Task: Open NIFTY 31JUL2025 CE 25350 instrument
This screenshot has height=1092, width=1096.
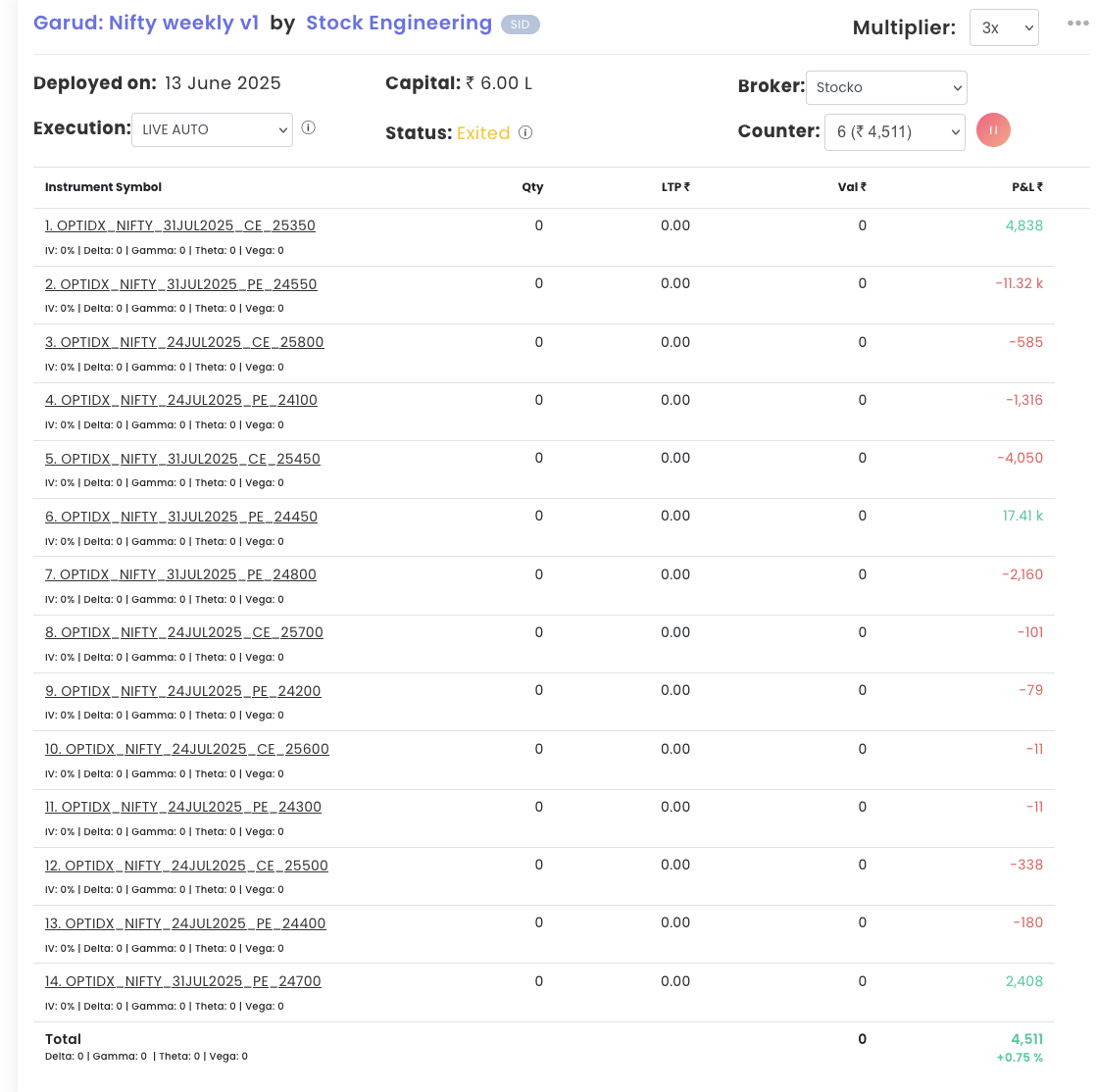Action: pos(180,225)
